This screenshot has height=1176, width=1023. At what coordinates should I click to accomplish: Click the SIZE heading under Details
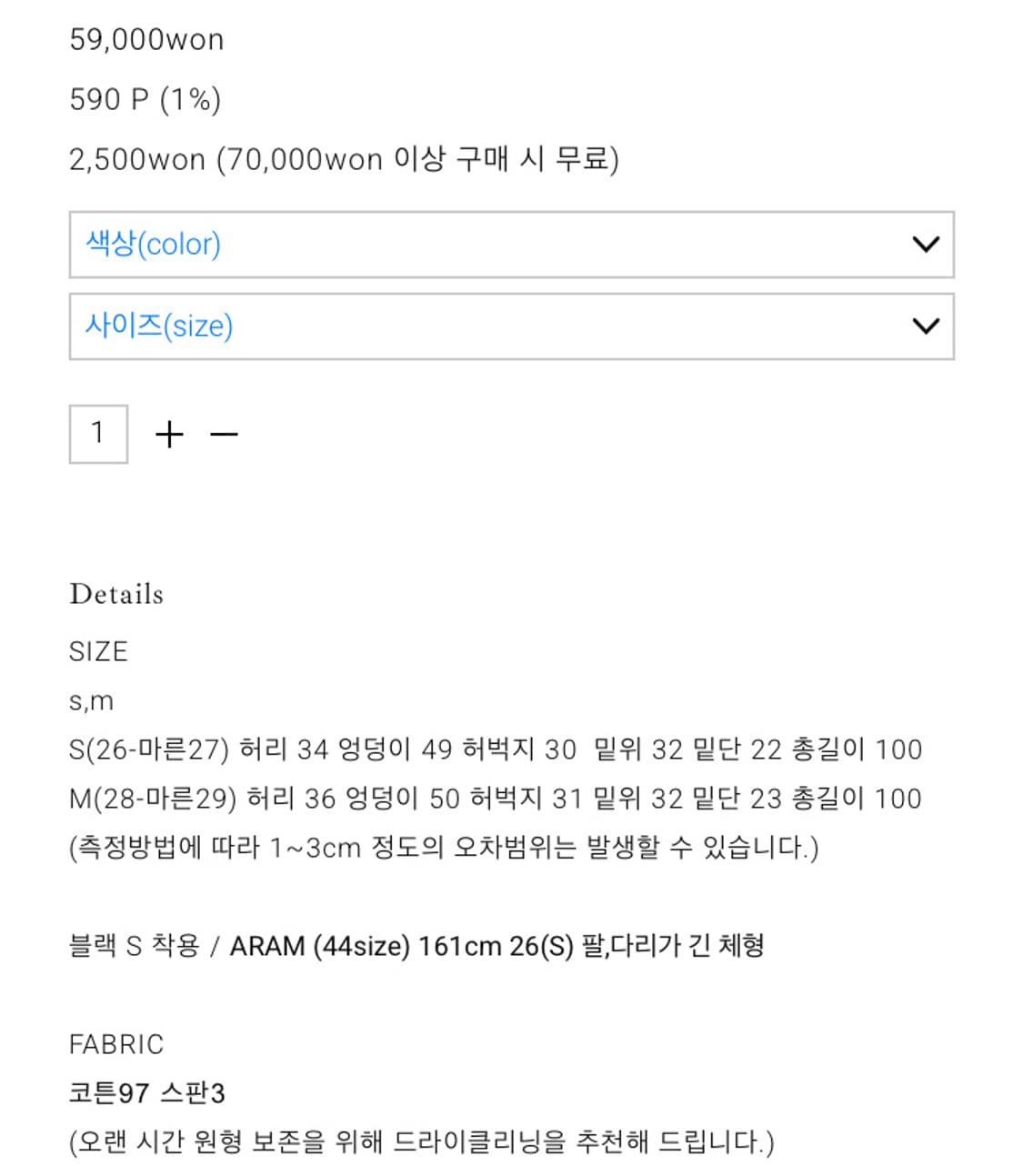98,651
